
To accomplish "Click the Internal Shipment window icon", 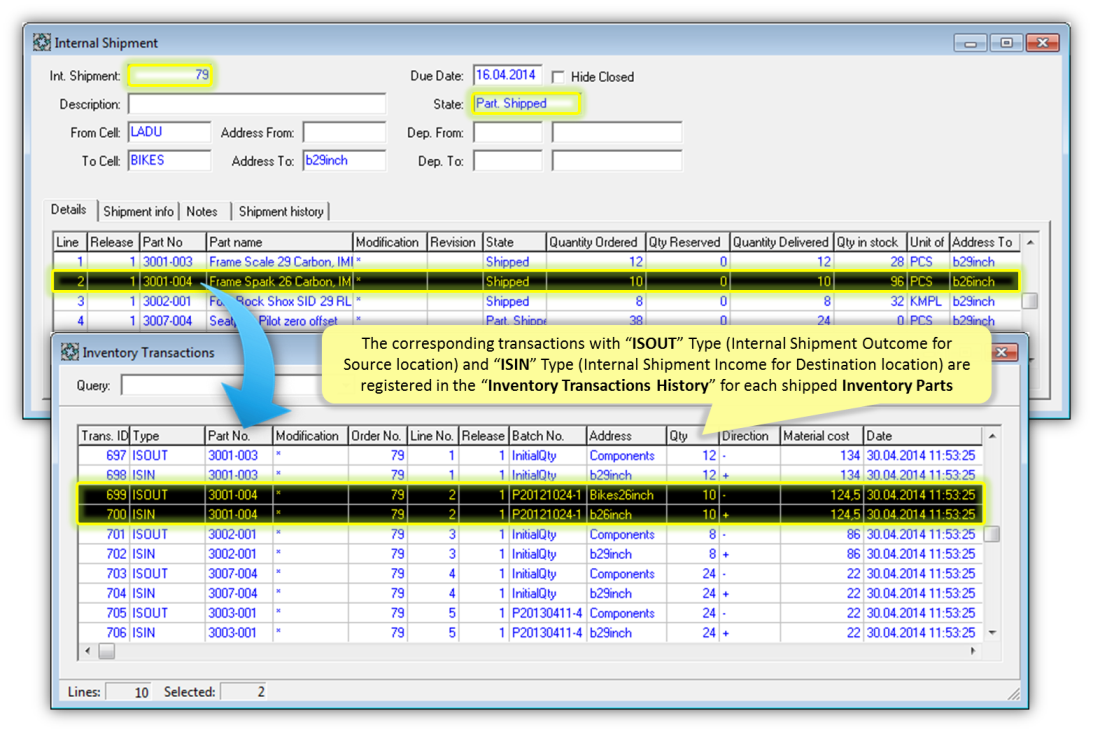I will 40,42.
